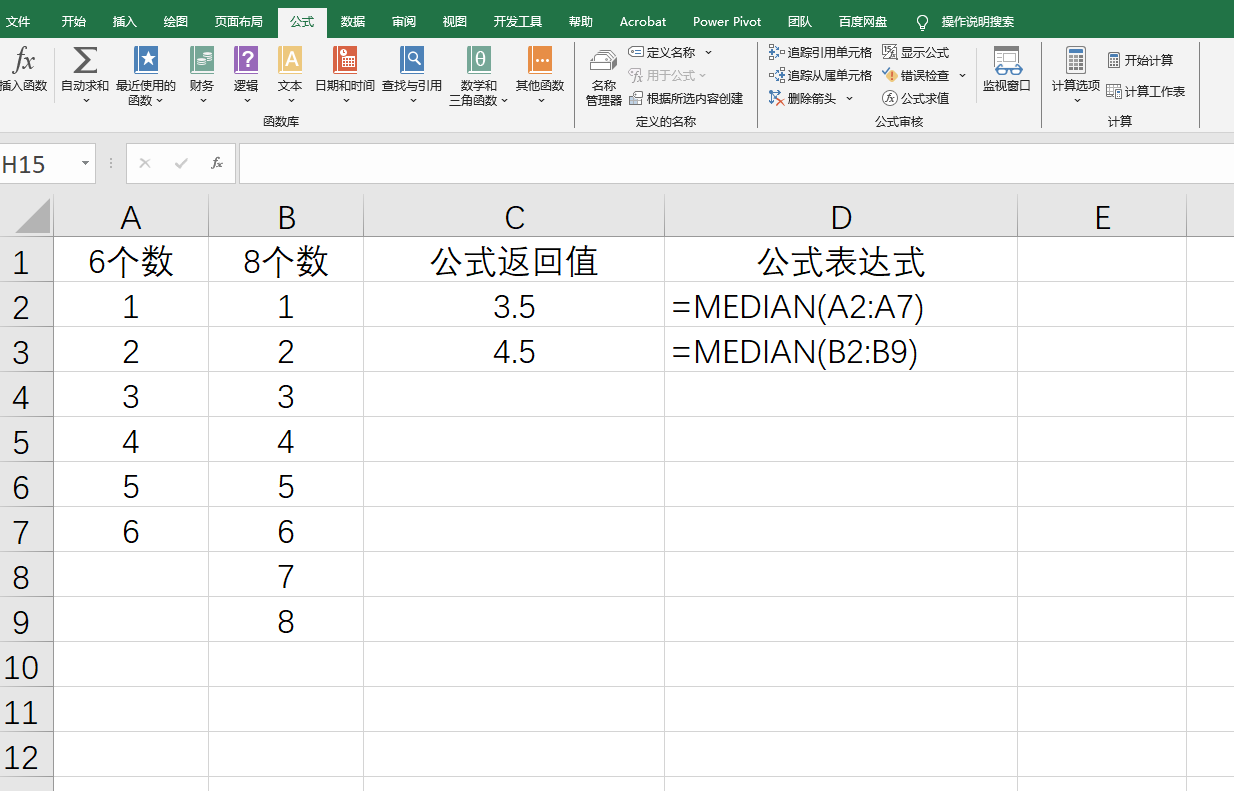Click the Insert Function (插入函数) fx icon

coord(24,60)
